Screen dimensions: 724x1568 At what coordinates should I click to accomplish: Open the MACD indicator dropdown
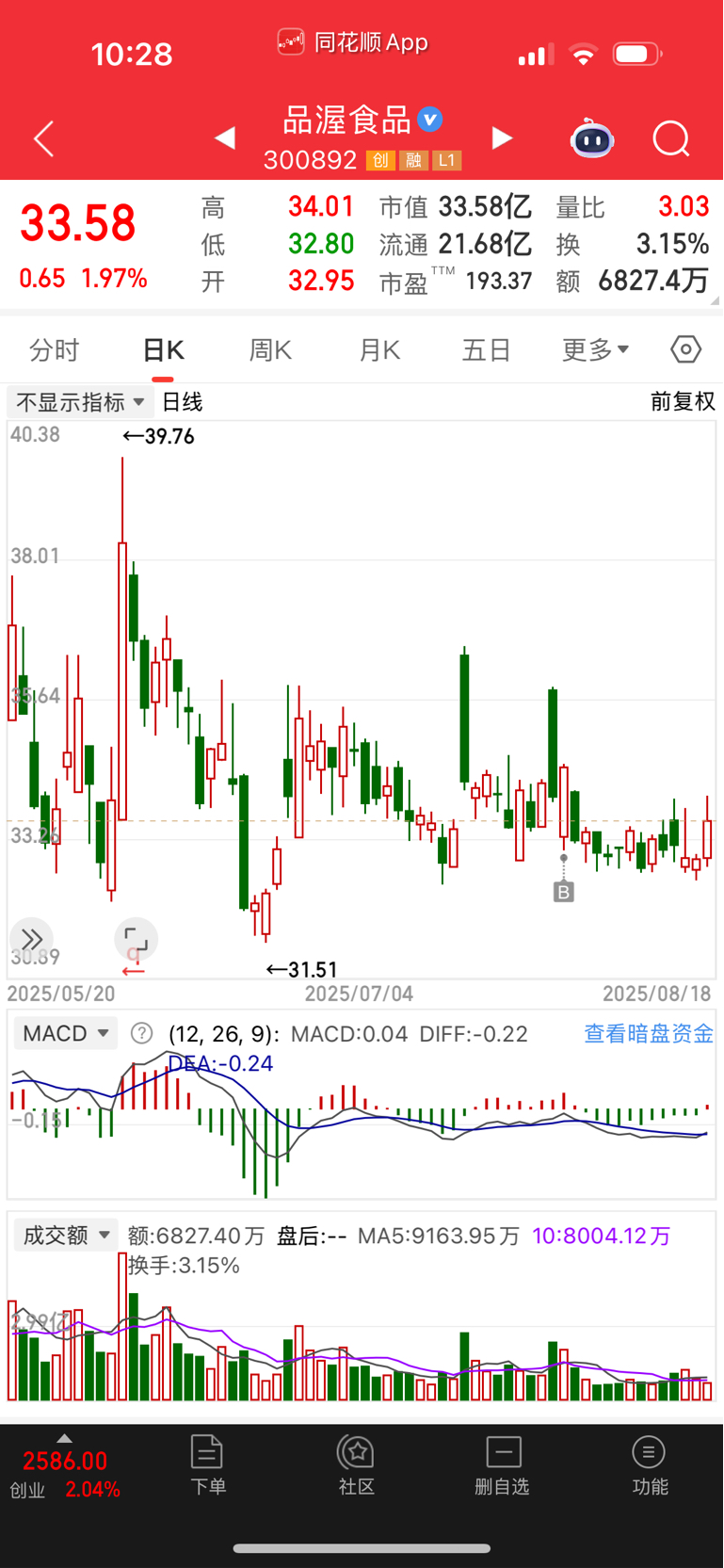[x=65, y=1033]
